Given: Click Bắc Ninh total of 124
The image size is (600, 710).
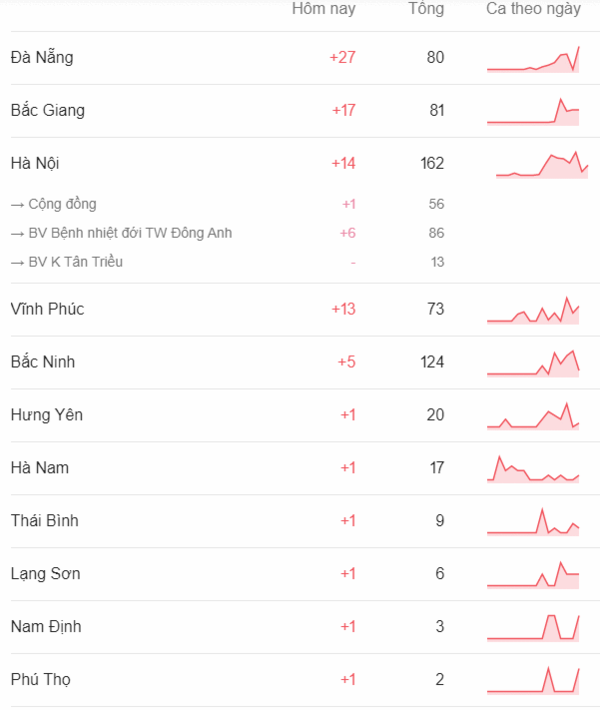Looking at the screenshot, I should [432, 362].
